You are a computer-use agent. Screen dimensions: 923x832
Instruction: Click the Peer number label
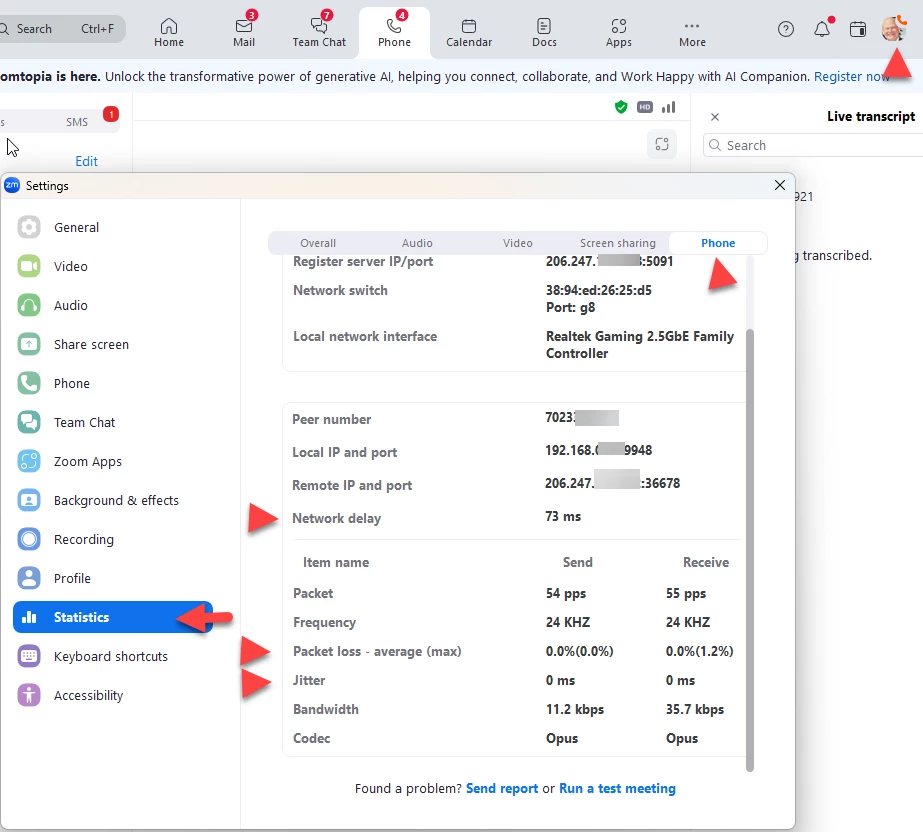(x=331, y=419)
